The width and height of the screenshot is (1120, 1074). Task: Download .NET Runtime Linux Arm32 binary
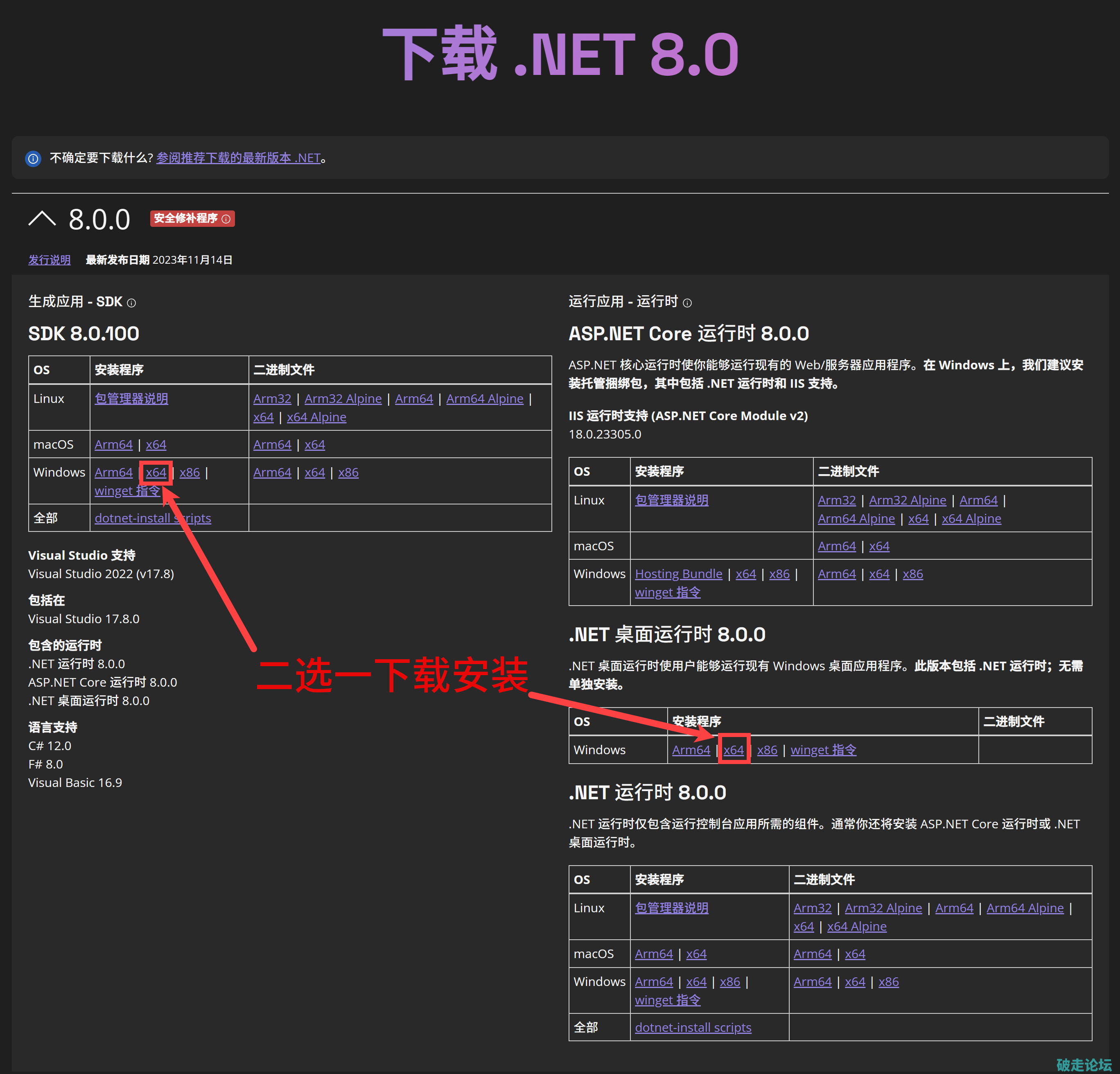tap(813, 908)
